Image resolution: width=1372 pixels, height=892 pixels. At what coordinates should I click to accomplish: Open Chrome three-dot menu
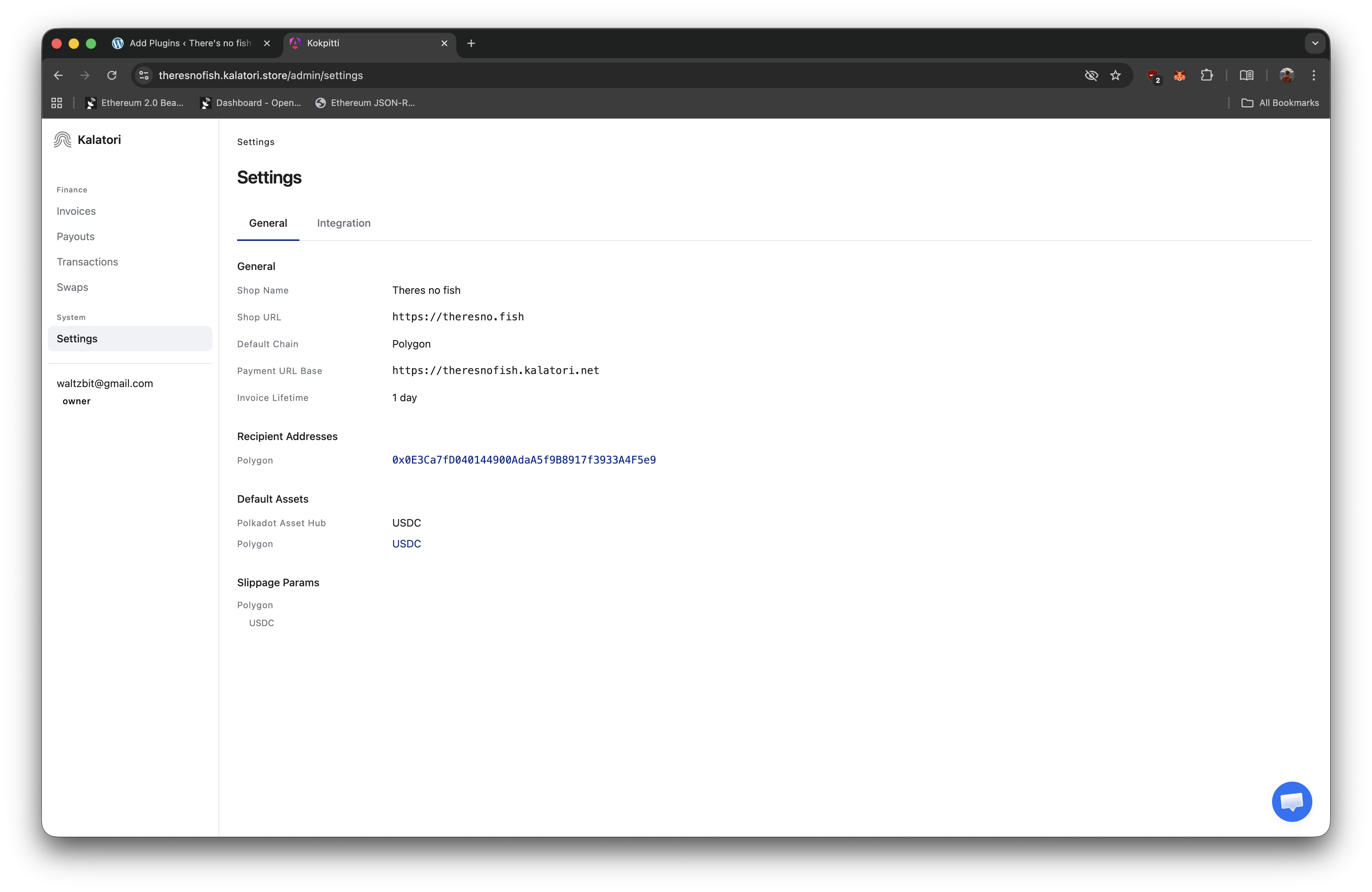[1314, 76]
